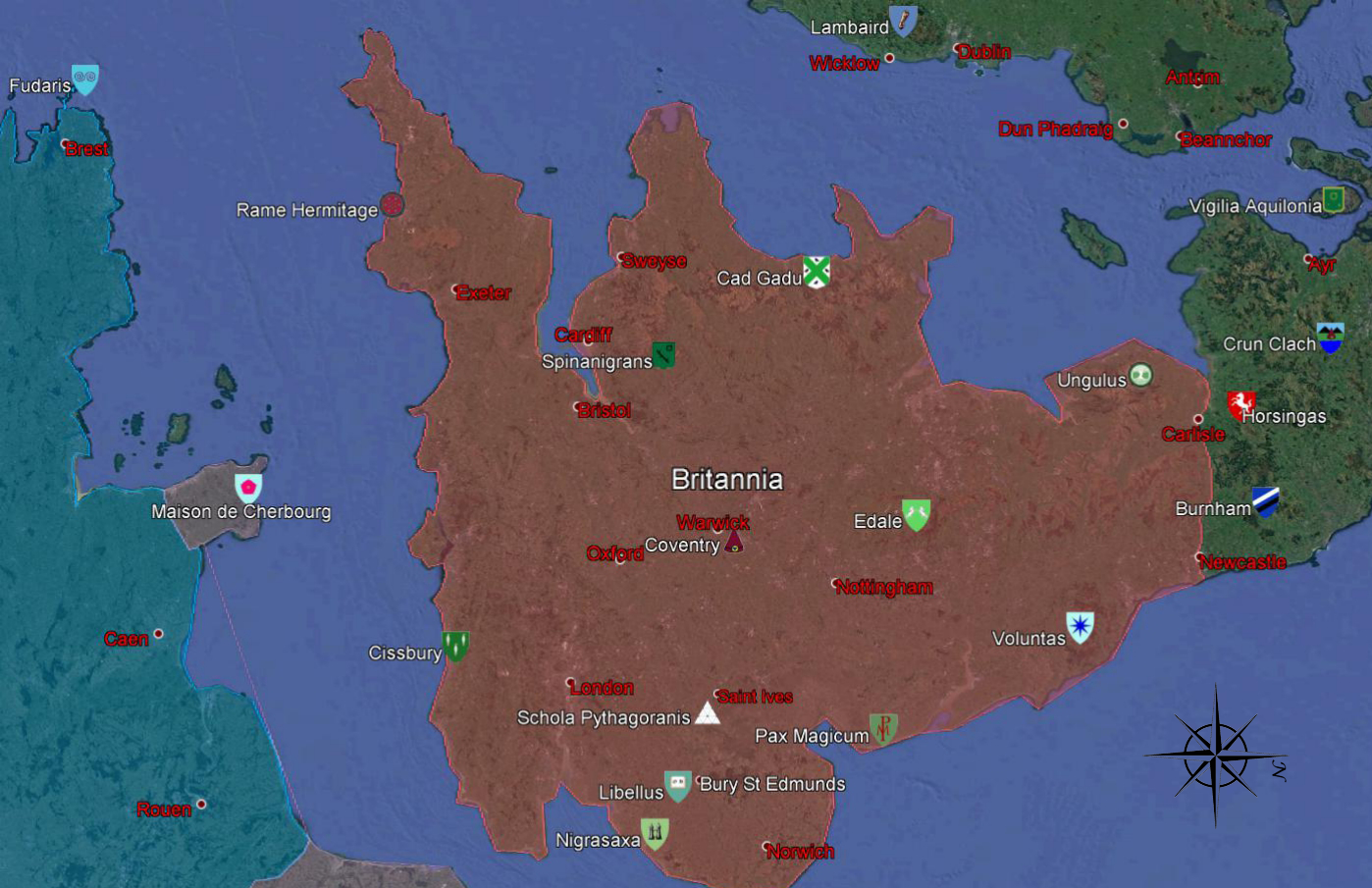
Task: Select the Cad Gadu text label
Action: coord(760,279)
